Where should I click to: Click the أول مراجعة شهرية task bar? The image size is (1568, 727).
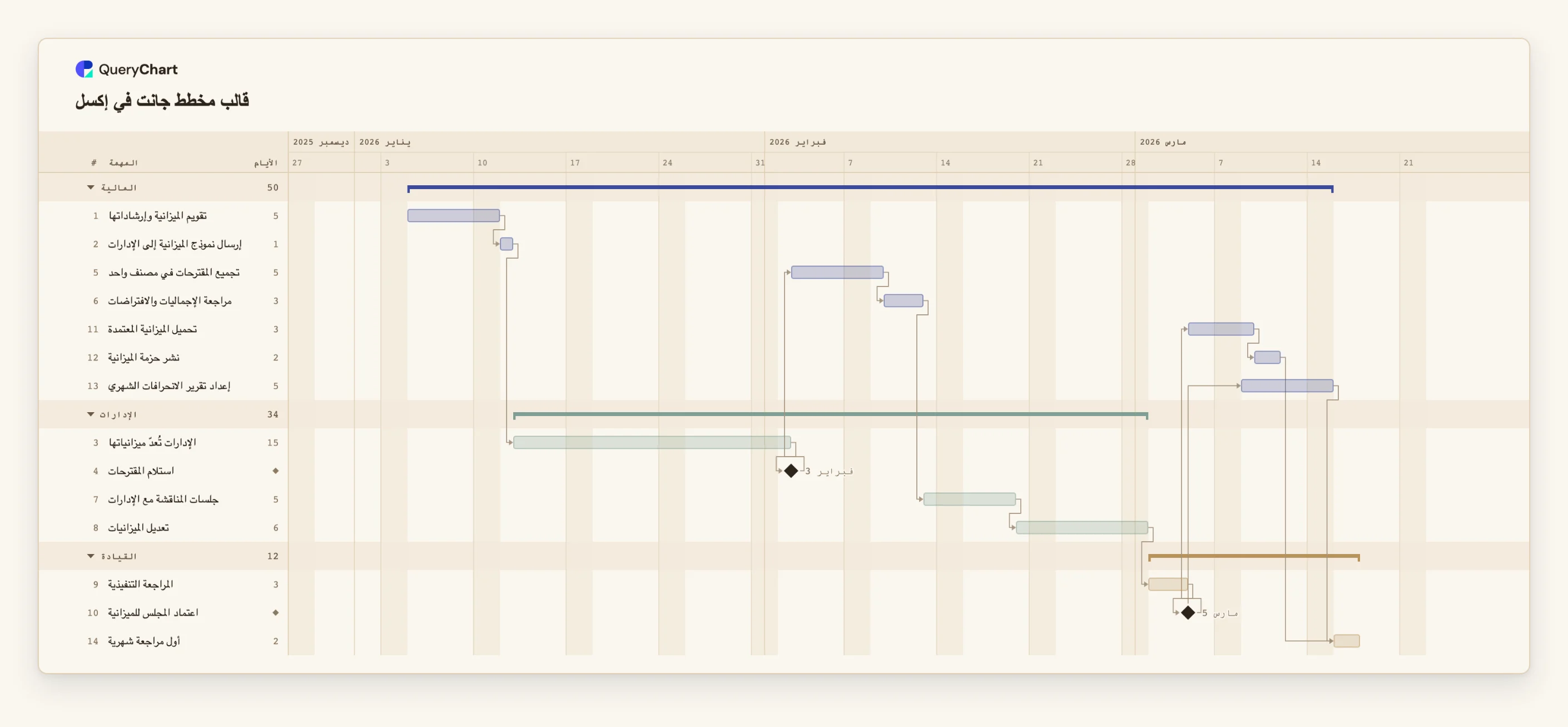click(x=1347, y=641)
